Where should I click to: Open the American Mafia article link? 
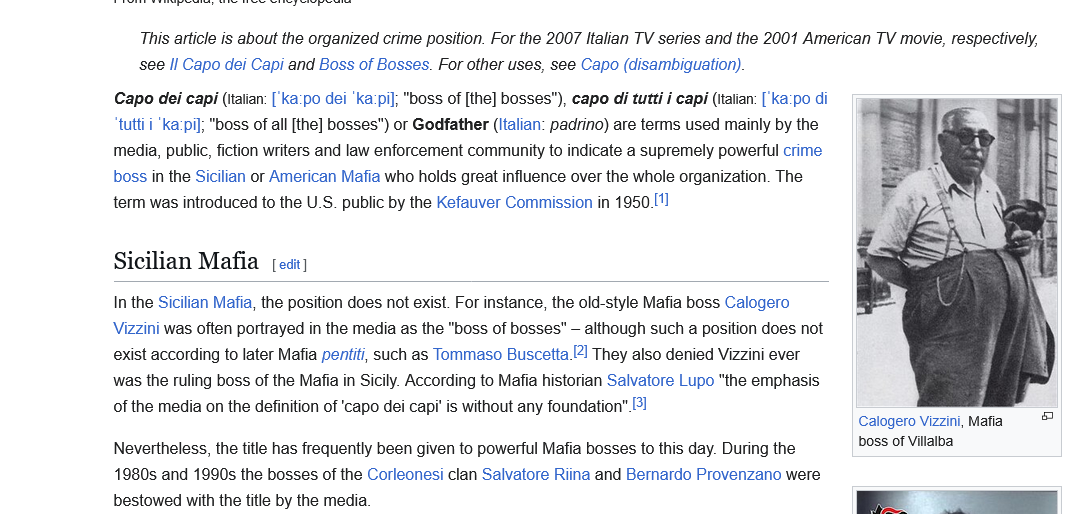324,177
